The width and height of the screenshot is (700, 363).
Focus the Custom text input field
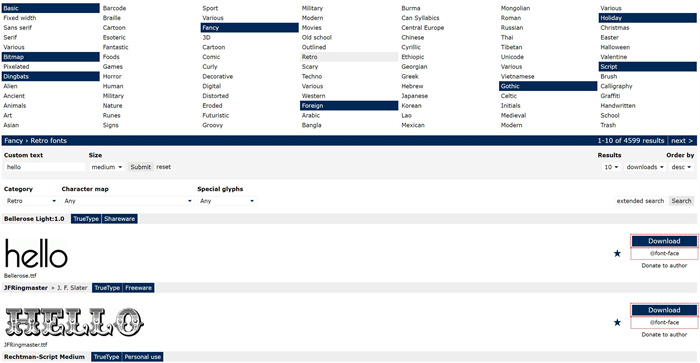pyautogui.click(x=45, y=167)
